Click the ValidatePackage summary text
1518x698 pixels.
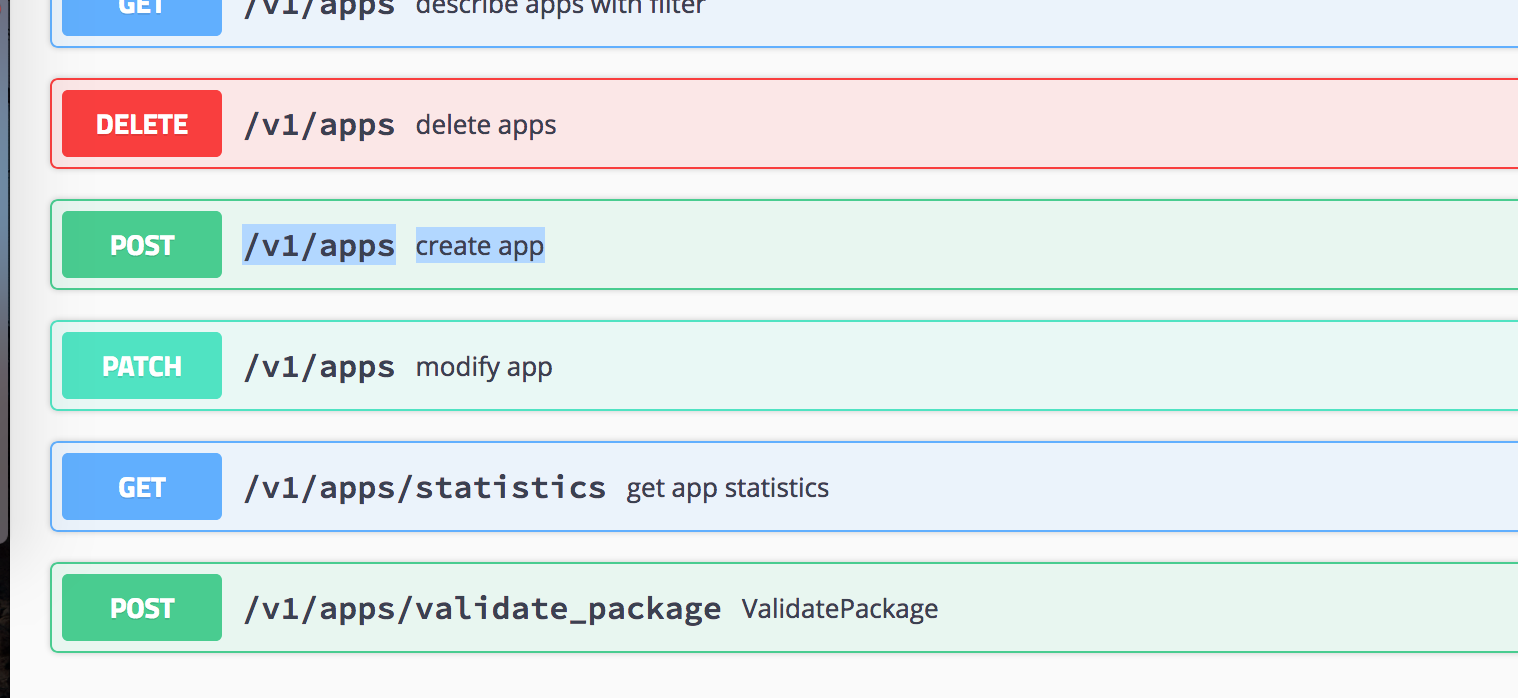[838, 608]
